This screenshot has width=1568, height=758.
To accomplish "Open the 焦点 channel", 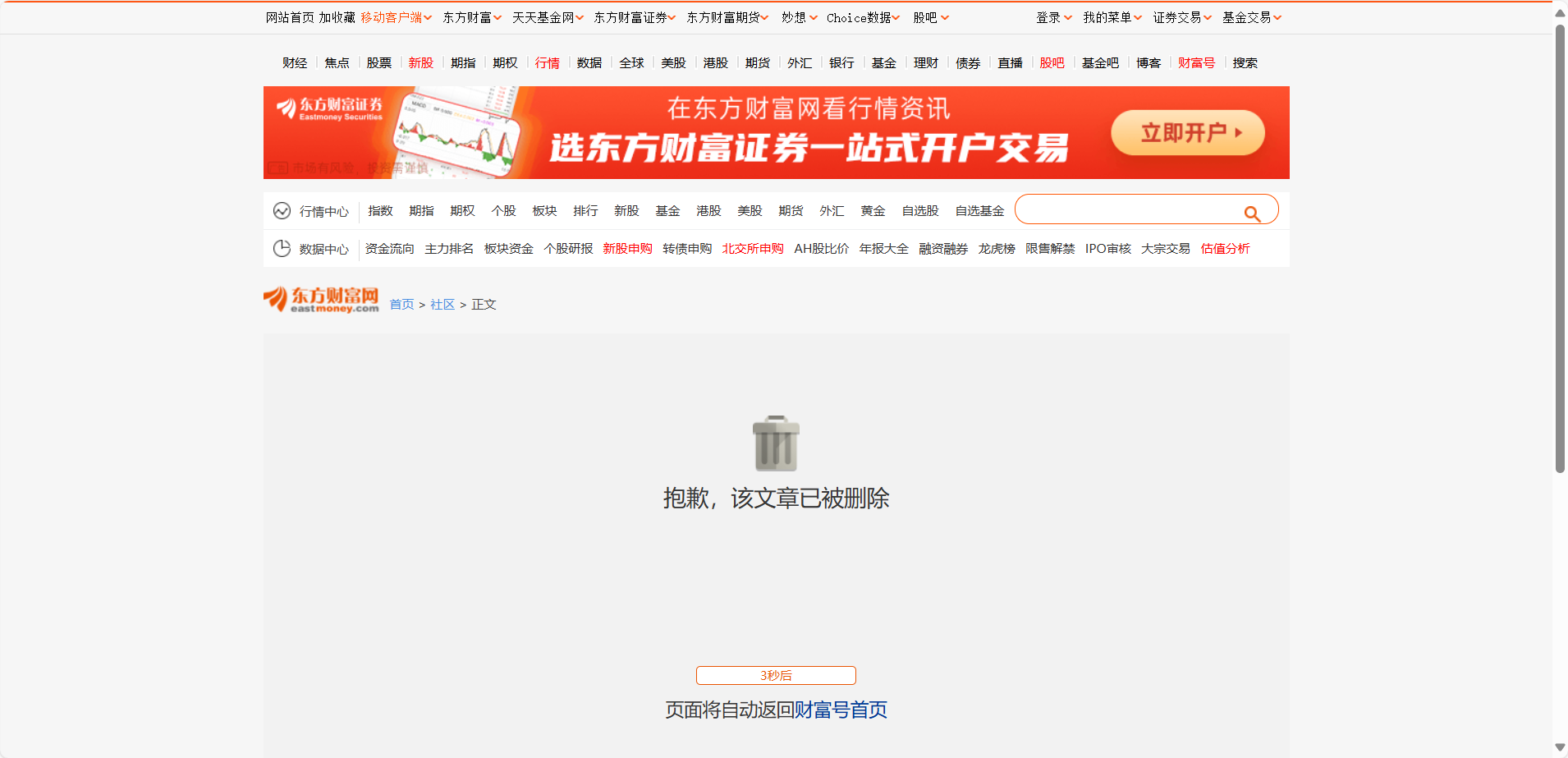I will tap(337, 63).
